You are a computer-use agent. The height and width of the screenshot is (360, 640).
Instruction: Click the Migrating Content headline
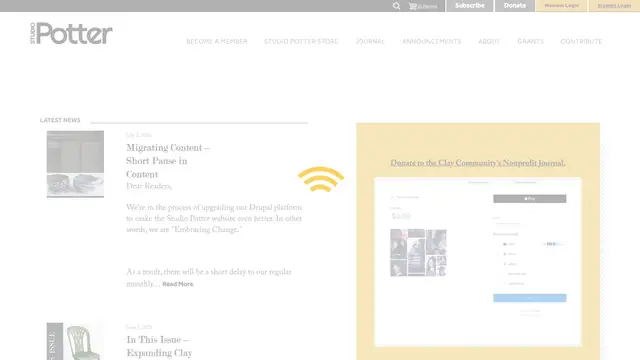tap(168, 161)
